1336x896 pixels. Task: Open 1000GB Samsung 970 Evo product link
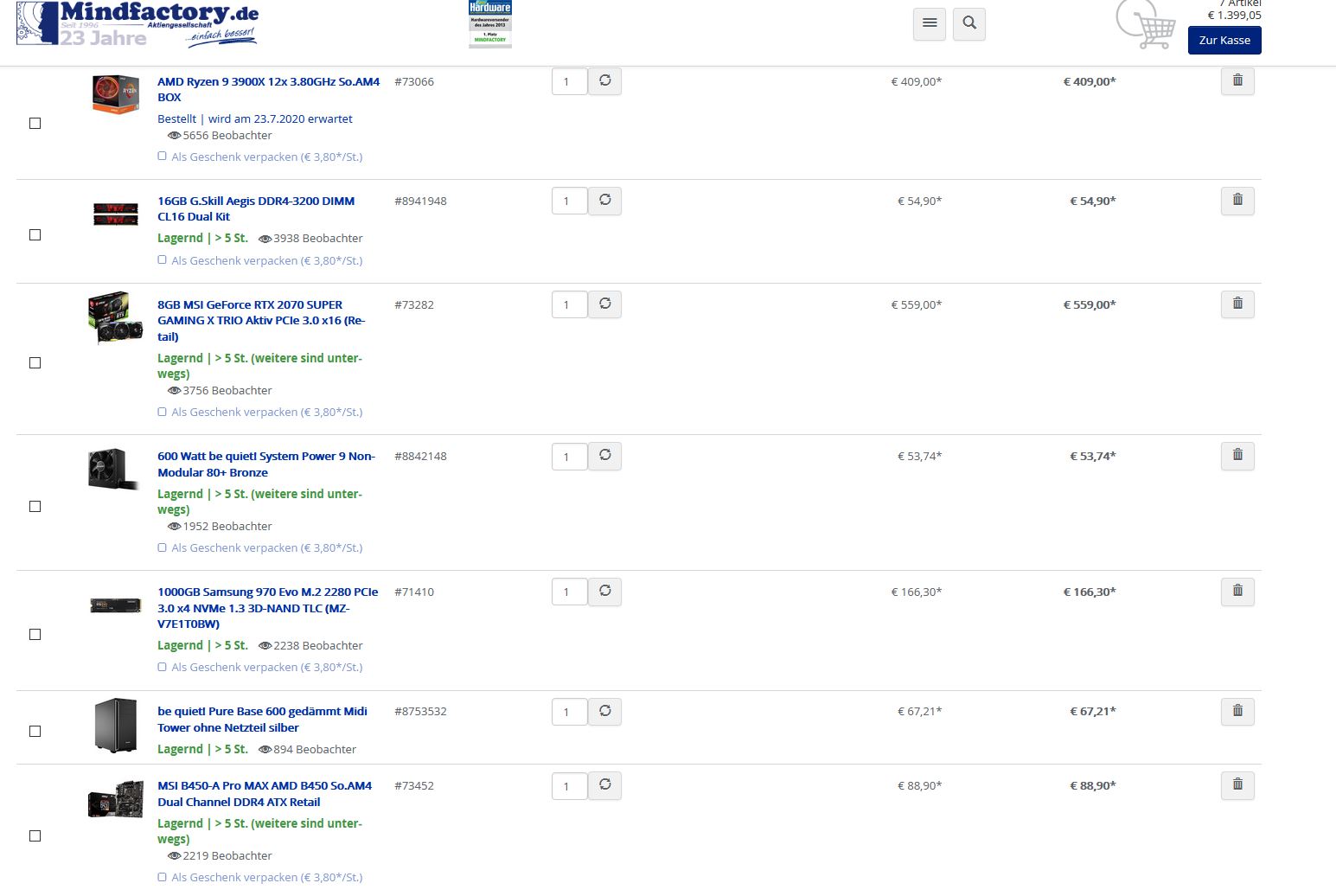[268, 607]
